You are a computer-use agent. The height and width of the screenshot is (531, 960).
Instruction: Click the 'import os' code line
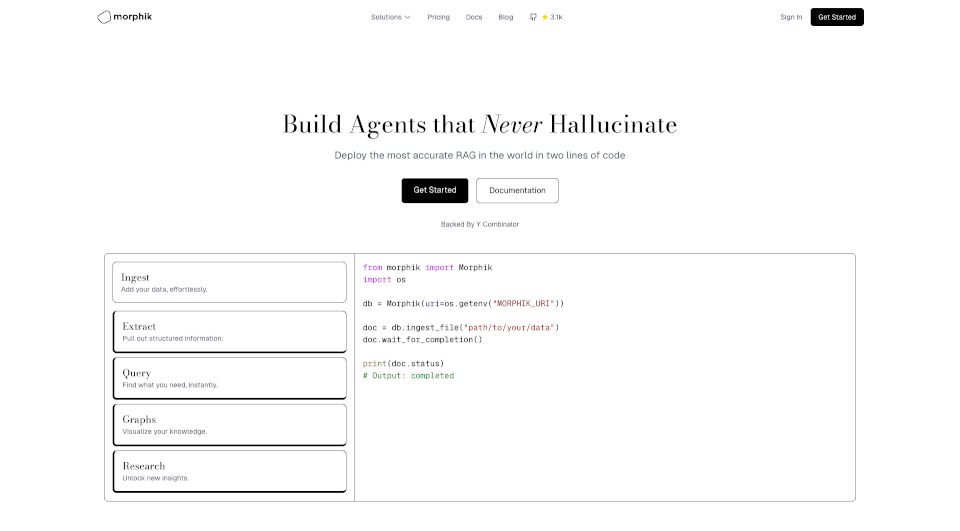[384, 279]
